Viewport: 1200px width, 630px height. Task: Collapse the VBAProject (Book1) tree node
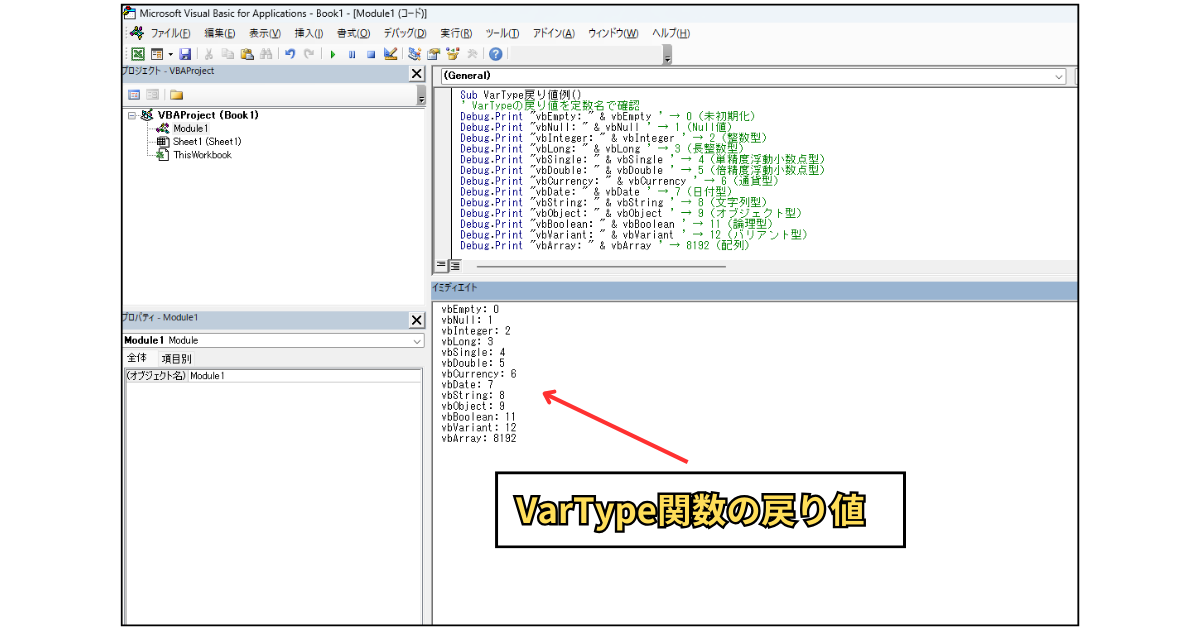pos(132,115)
